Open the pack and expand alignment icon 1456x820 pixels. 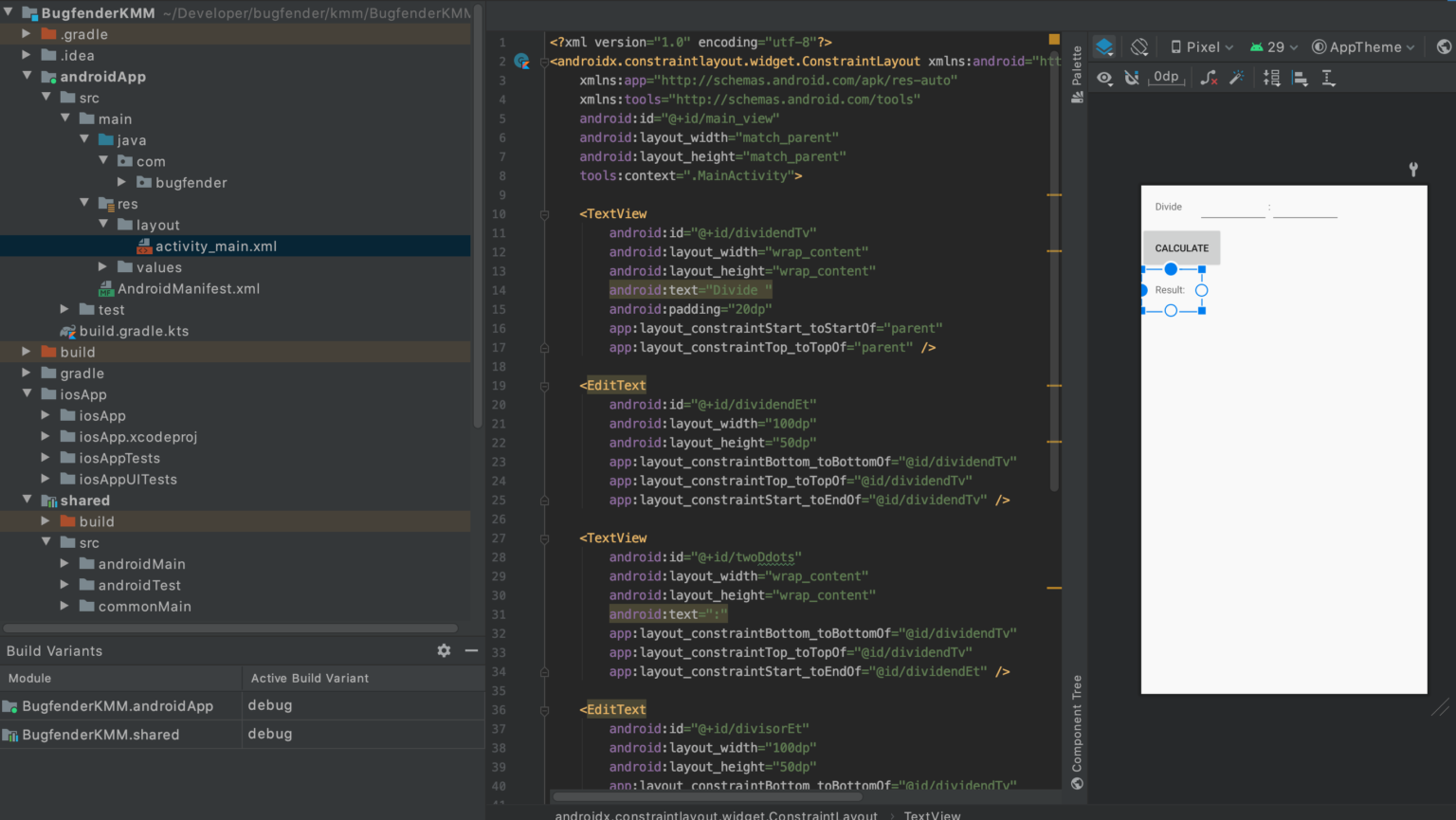pyautogui.click(x=1271, y=78)
